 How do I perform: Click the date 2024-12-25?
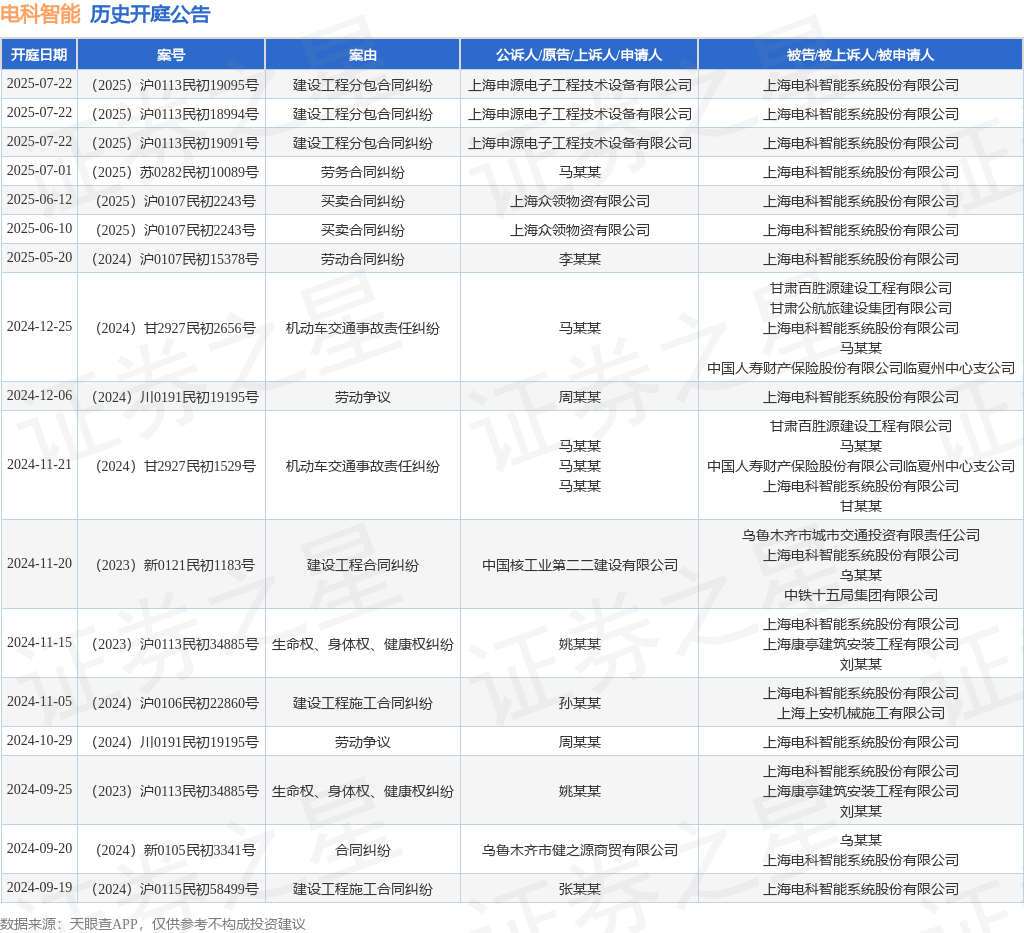(39, 326)
